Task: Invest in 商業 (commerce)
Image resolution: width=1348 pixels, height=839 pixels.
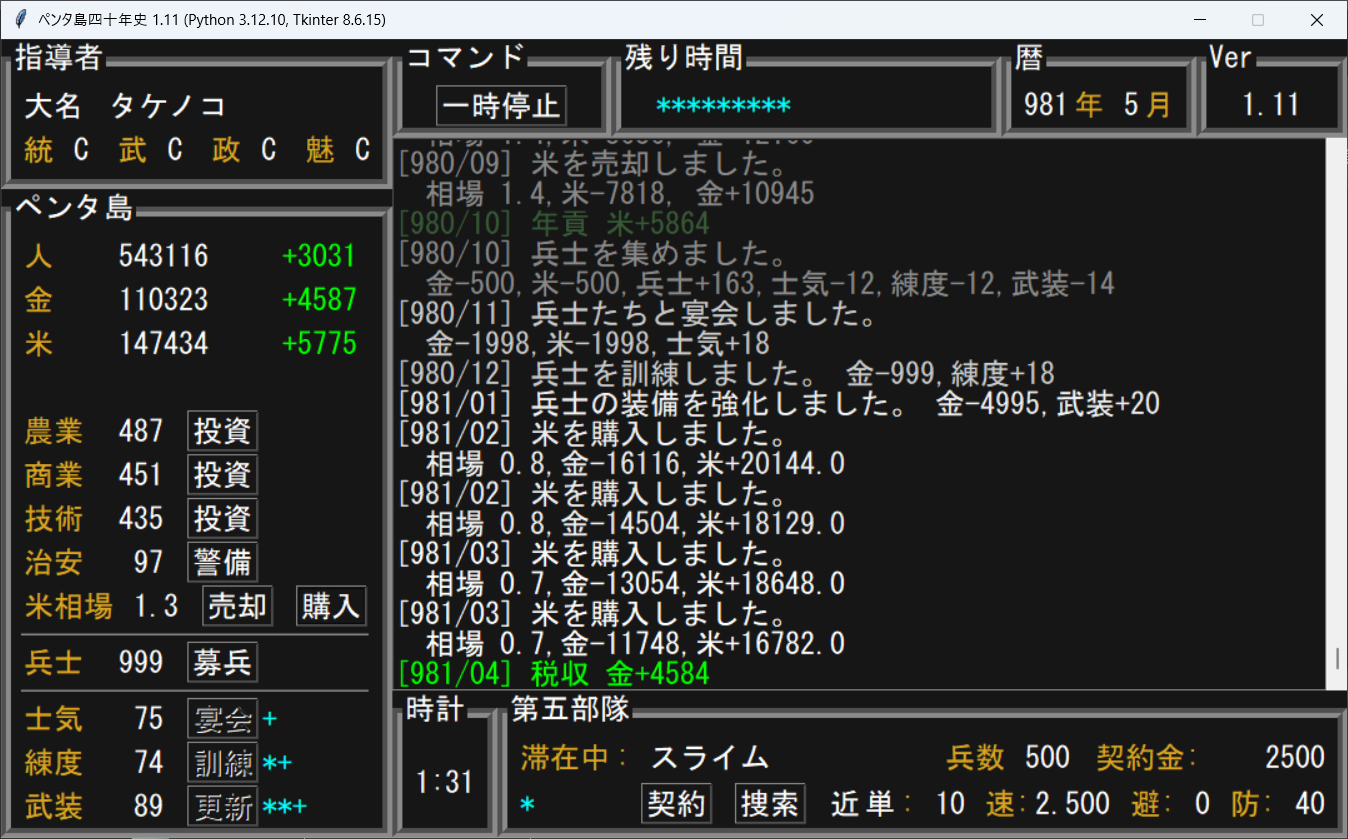Action: click(x=222, y=475)
